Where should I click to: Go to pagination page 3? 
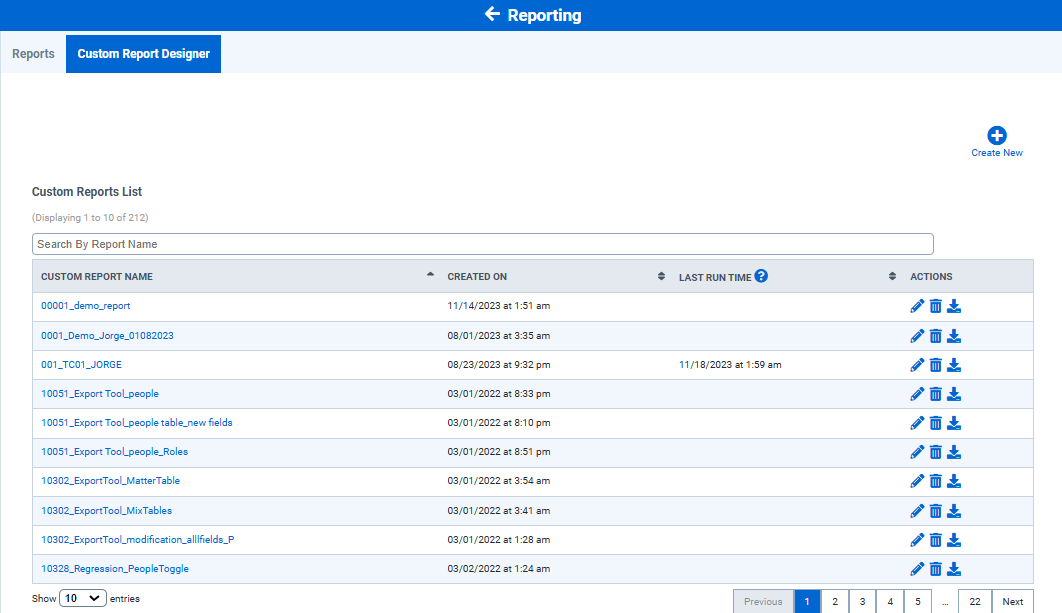coord(862,601)
